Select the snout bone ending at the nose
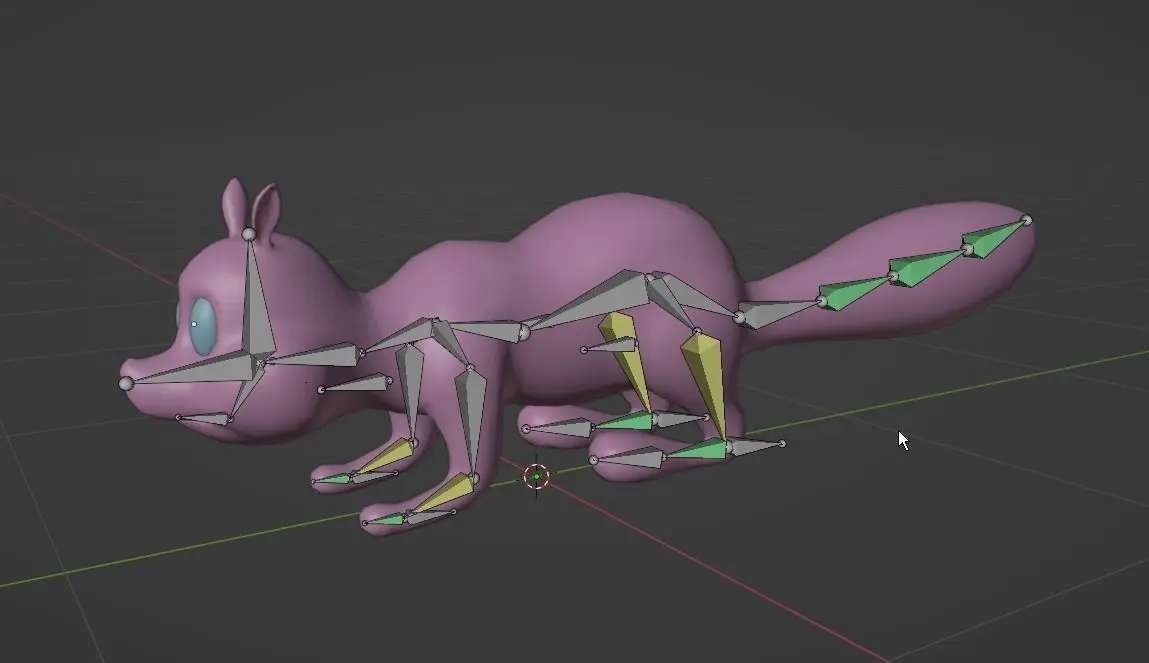Screen dimensions: 1149x663 pyautogui.click(x=191, y=368)
